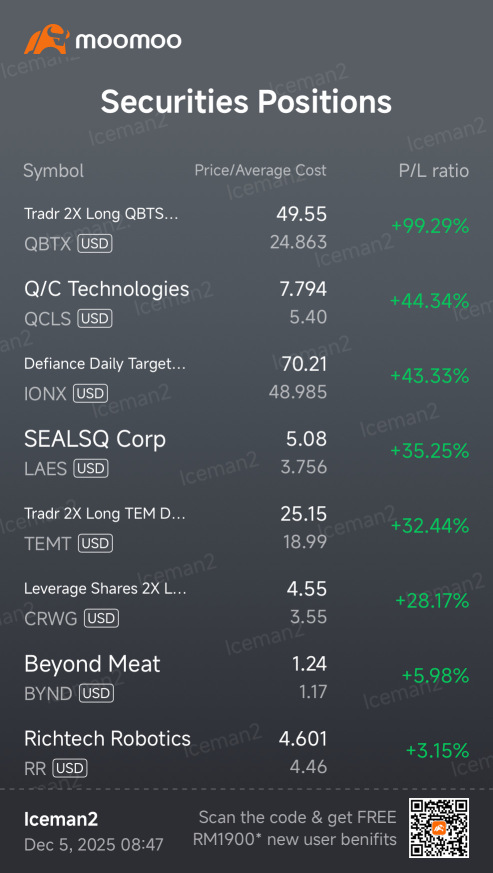Screen dimensions: 493x873
Task: Select the Price/Average Cost column header
Action: click(260, 170)
